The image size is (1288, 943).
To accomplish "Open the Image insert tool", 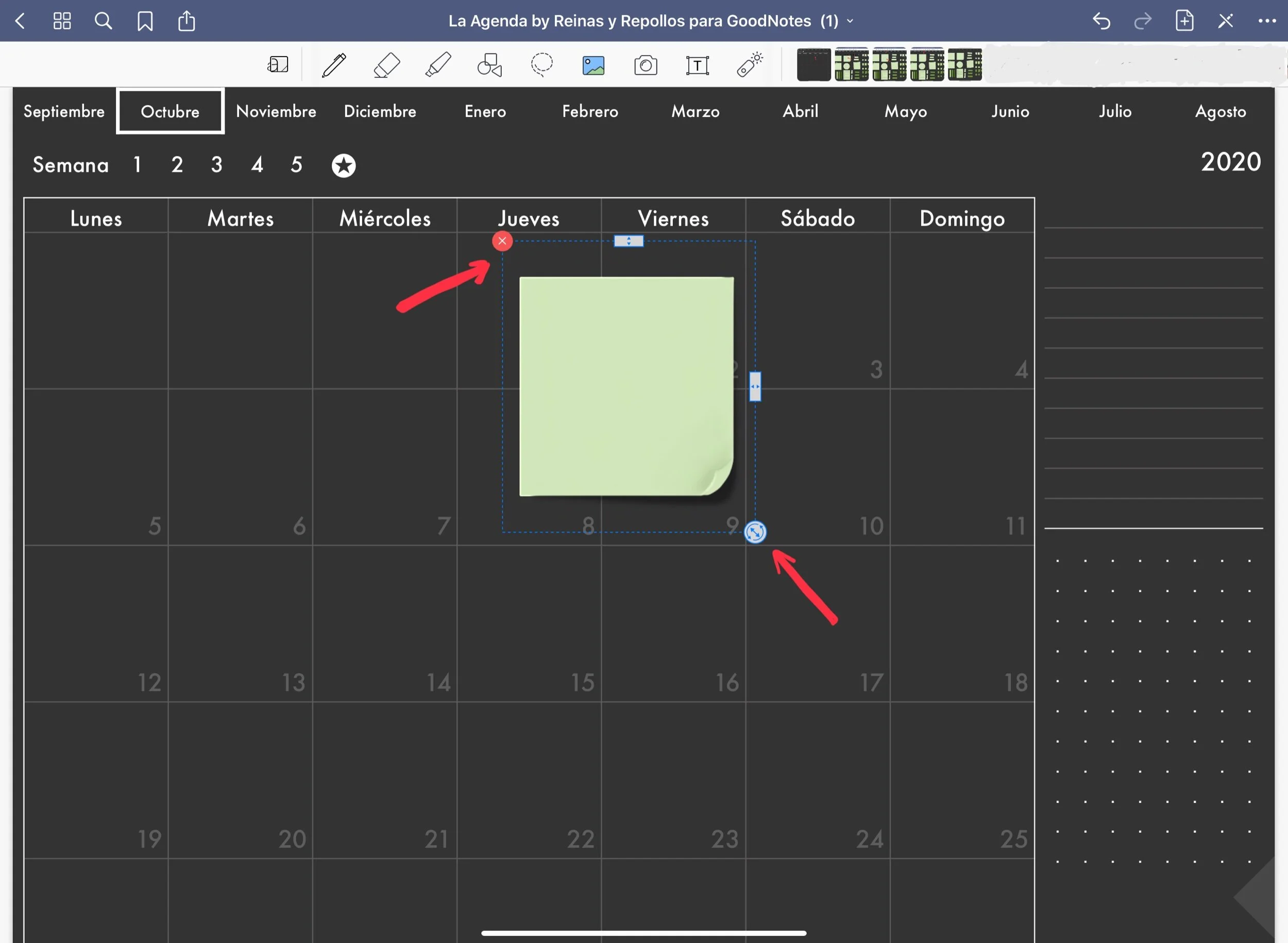I will [x=594, y=65].
